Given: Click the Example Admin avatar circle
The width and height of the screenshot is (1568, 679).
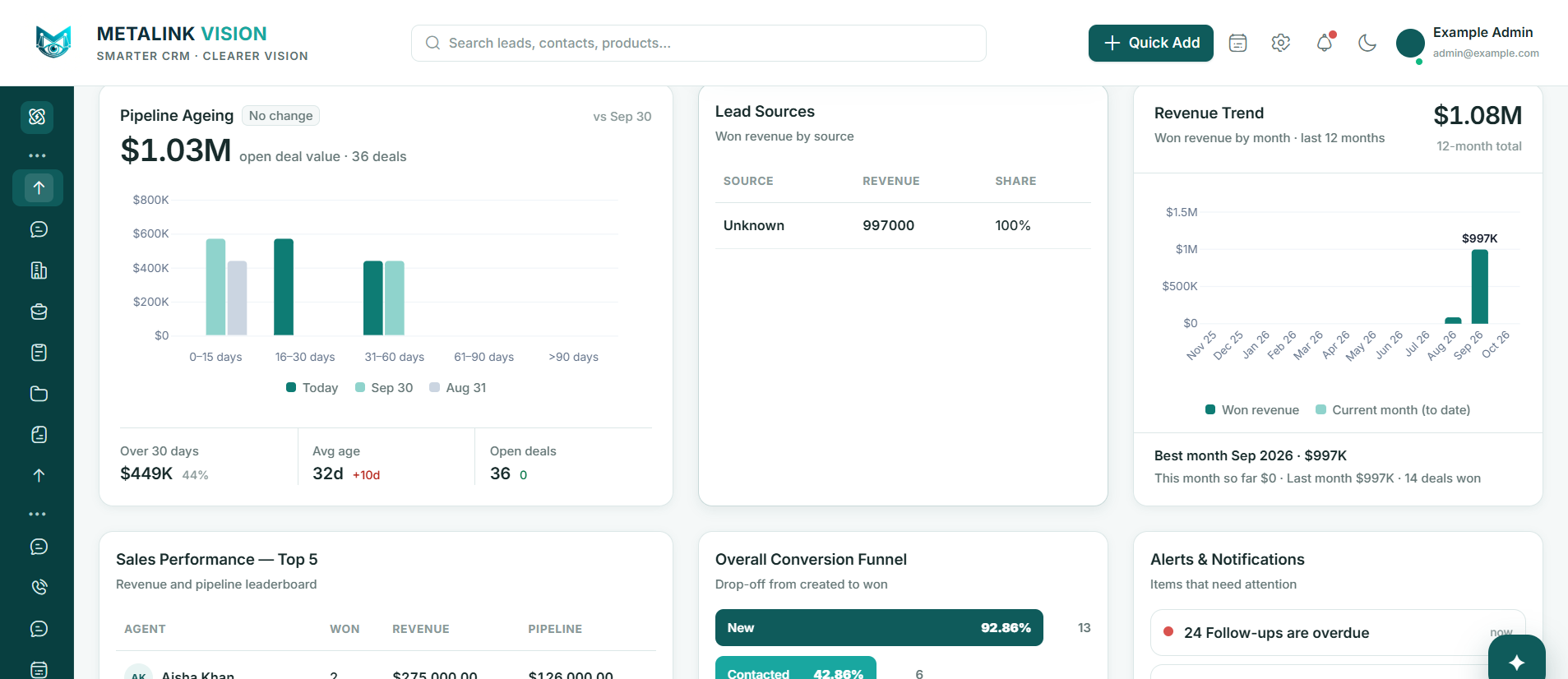Looking at the screenshot, I should [1410, 43].
